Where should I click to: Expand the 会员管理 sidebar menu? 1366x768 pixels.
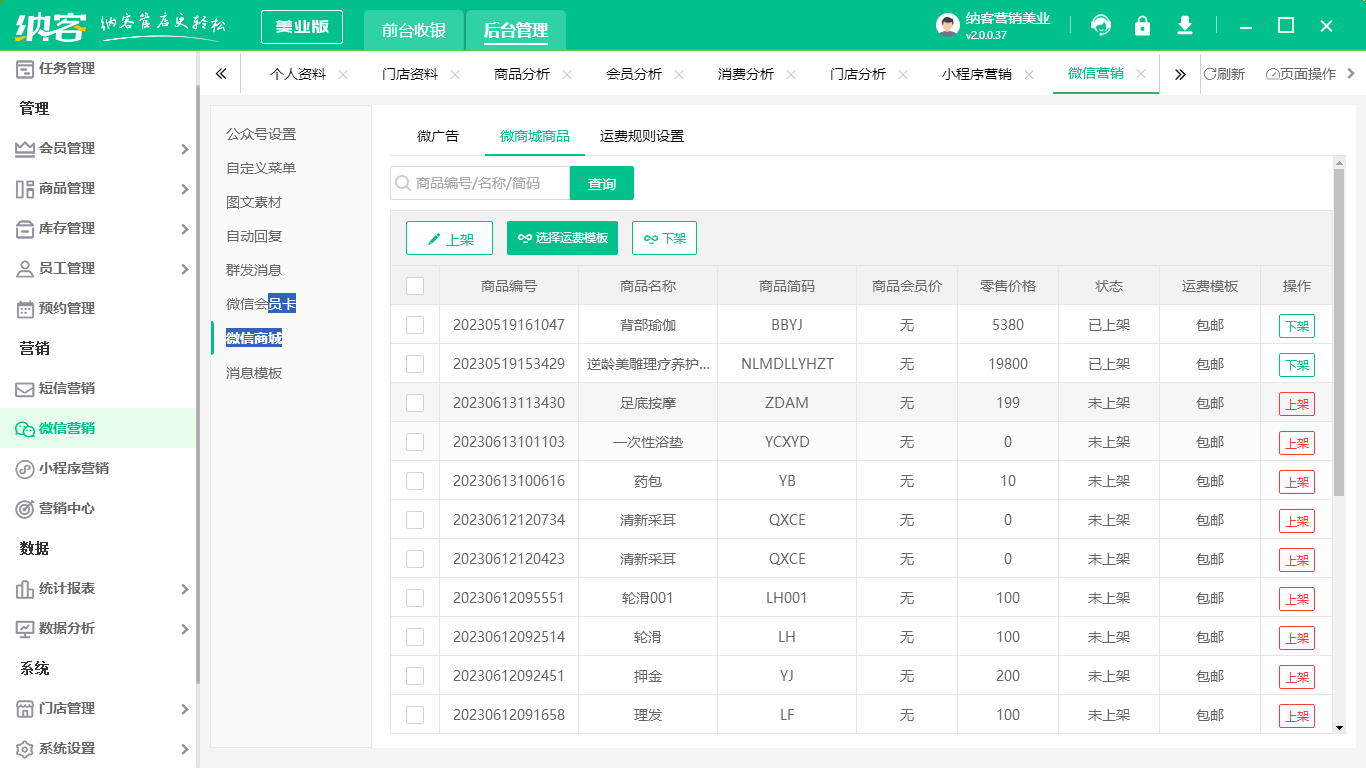click(184, 149)
